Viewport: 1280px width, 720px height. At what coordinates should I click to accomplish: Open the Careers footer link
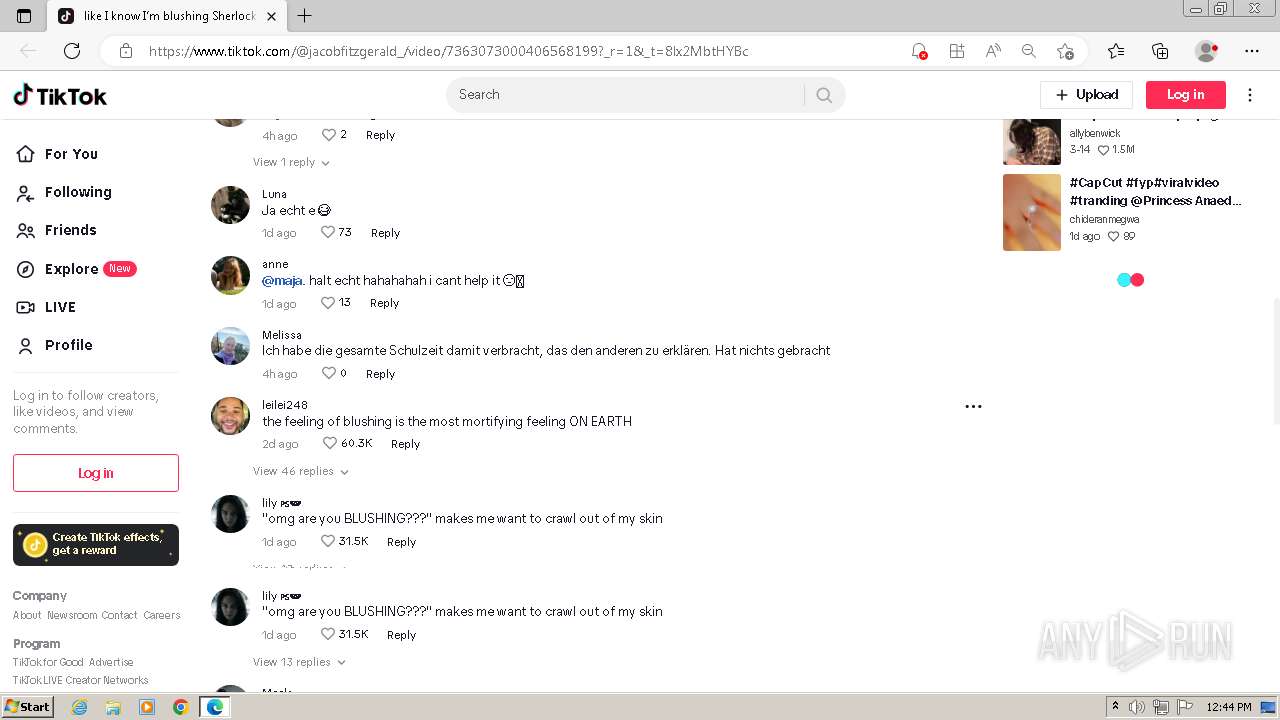[x=162, y=615]
